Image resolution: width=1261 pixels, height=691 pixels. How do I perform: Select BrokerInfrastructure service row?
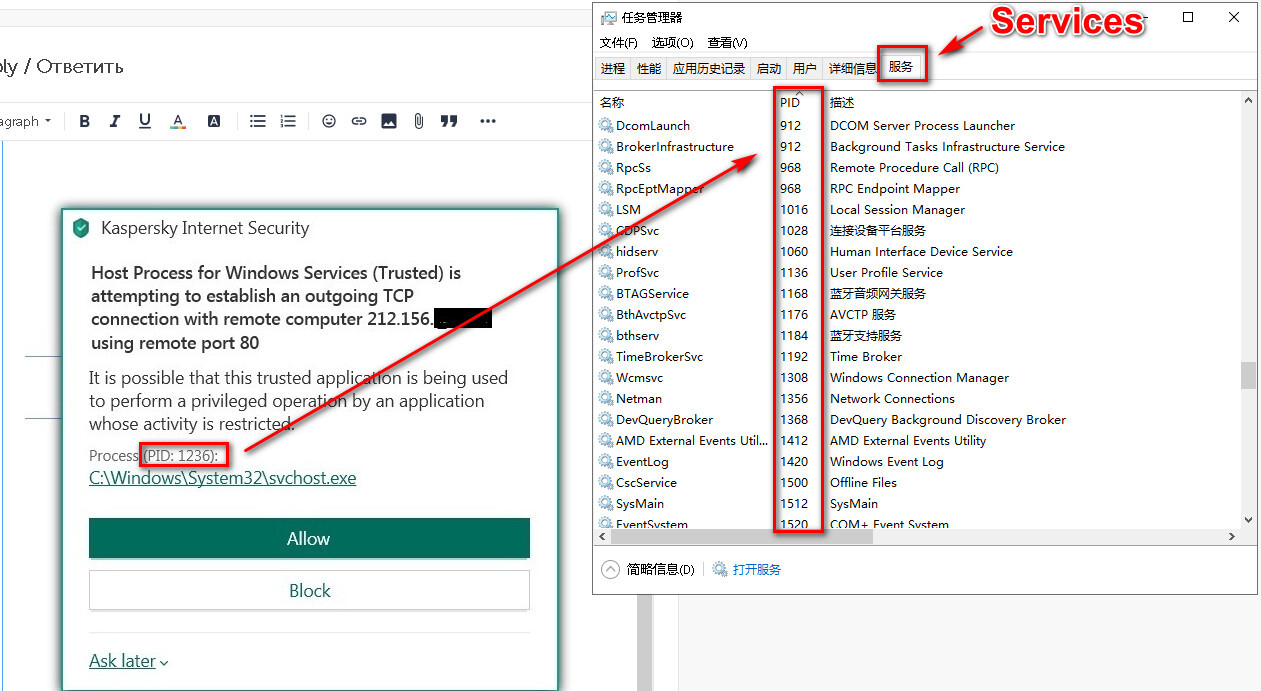coord(918,146)
